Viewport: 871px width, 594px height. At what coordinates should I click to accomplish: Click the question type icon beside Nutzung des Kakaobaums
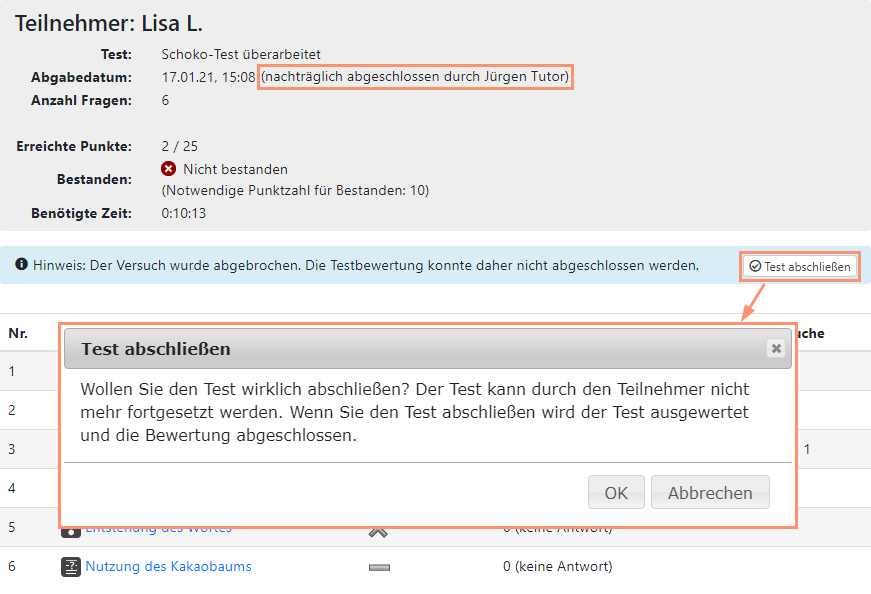(70, 566)
